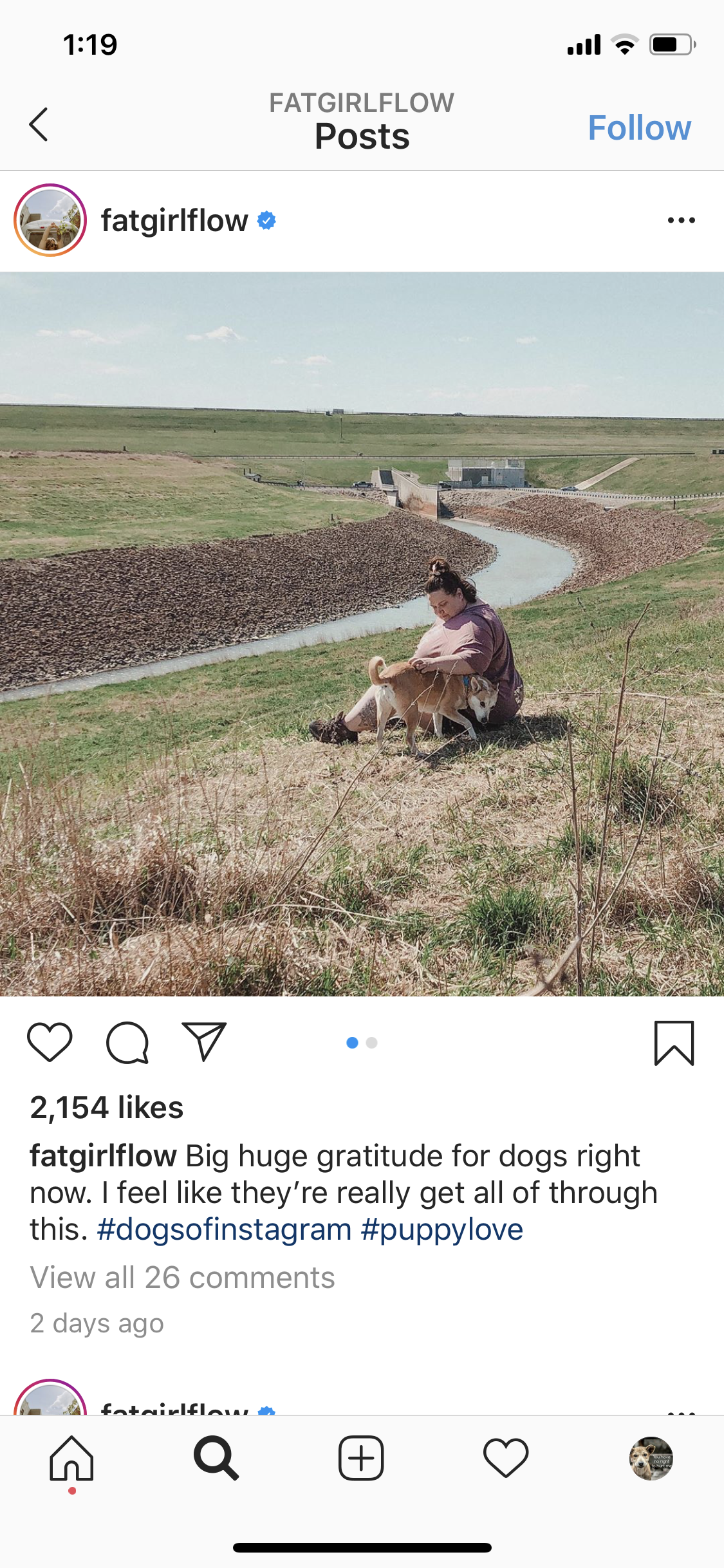Go to Home feed tab

point(72,1459)
